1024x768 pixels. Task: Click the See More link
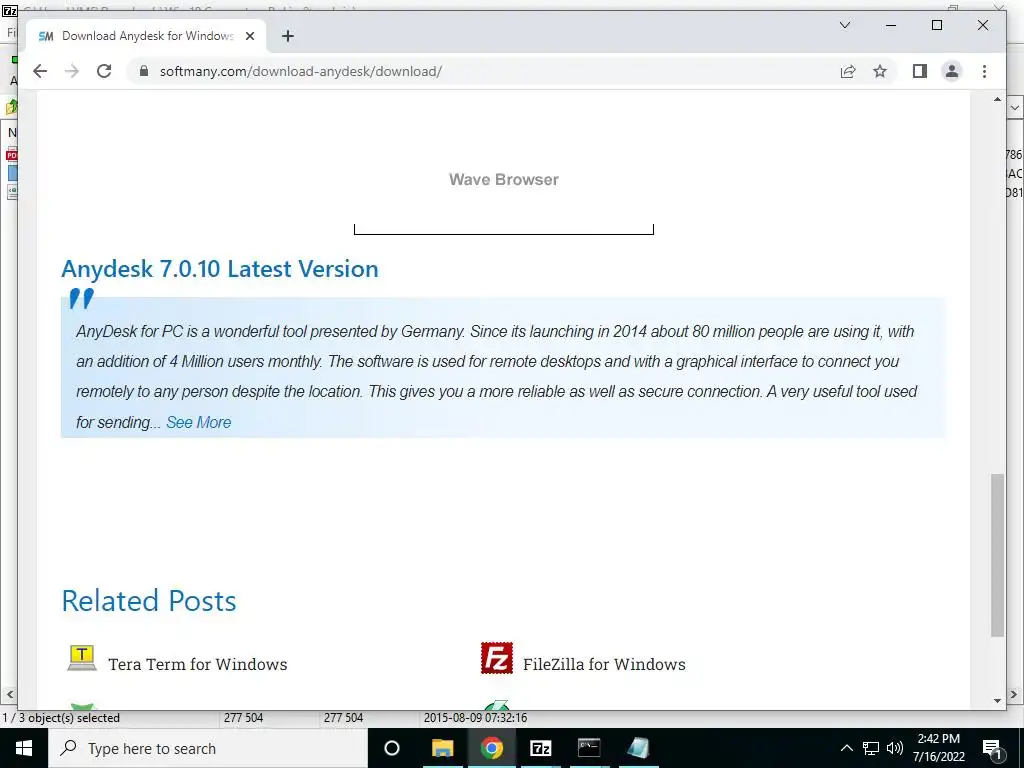[199, 423]
